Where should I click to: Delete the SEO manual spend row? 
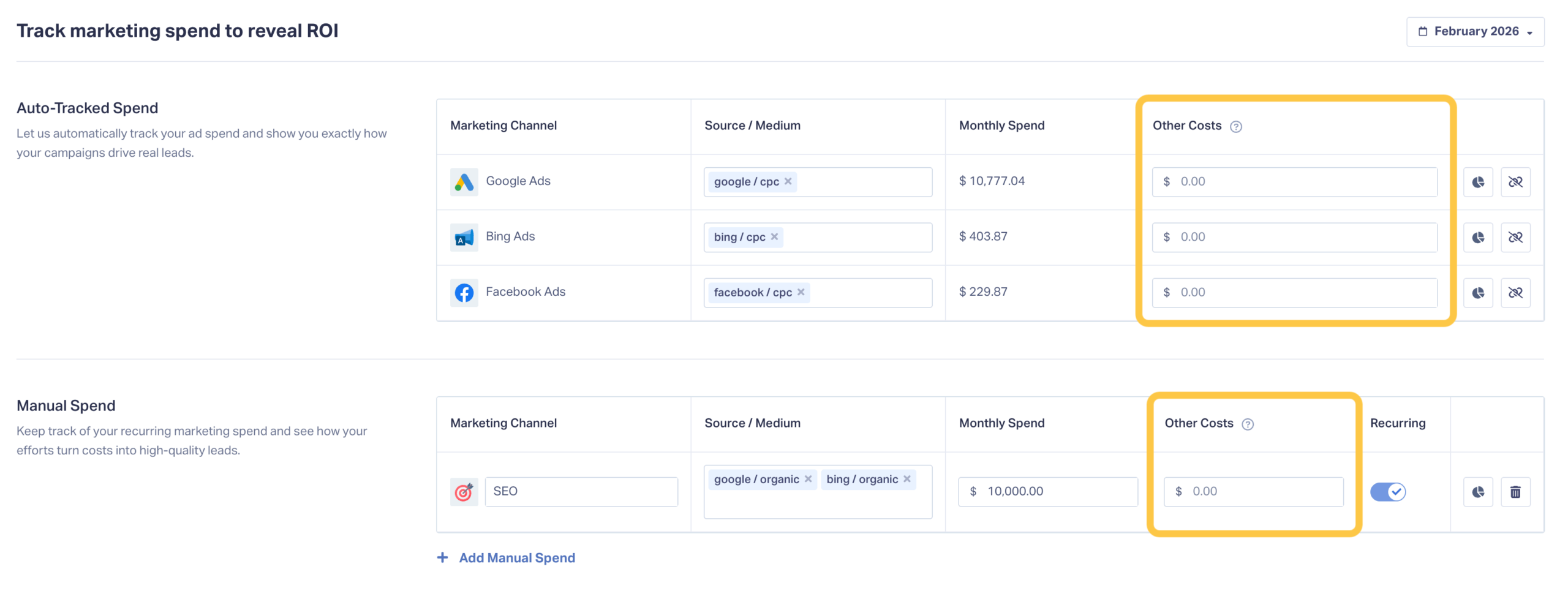(1514, 492)
